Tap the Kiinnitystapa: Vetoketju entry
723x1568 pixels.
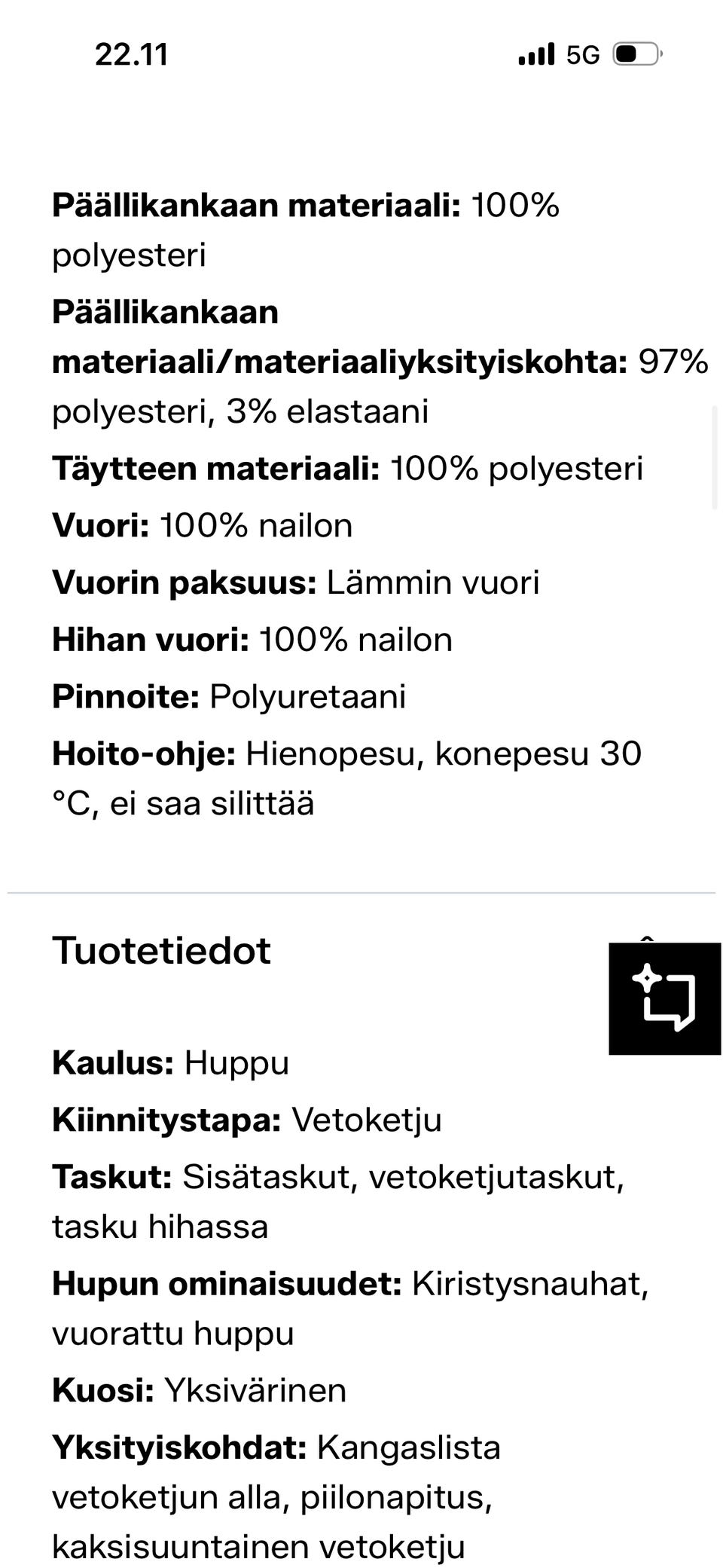pos(249,1121)
